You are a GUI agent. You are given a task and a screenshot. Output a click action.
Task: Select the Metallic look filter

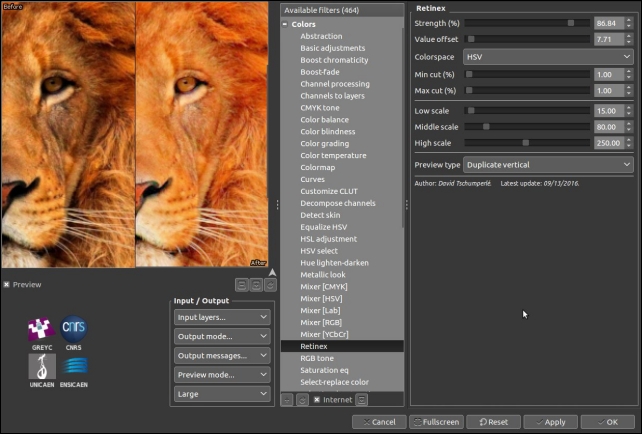point(323,275)
